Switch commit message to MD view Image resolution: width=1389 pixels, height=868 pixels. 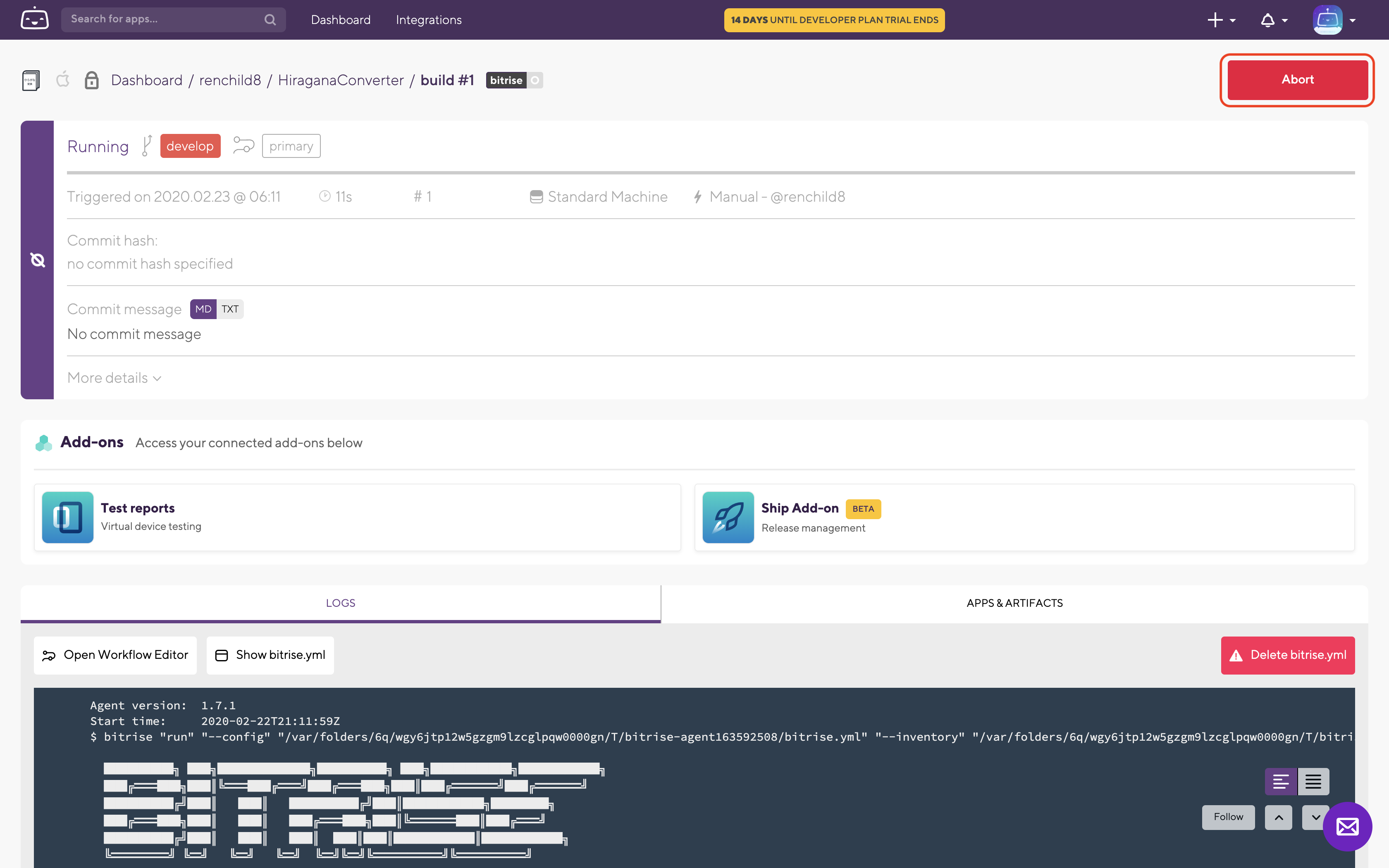pyautogui.click(x=203, y=309)
